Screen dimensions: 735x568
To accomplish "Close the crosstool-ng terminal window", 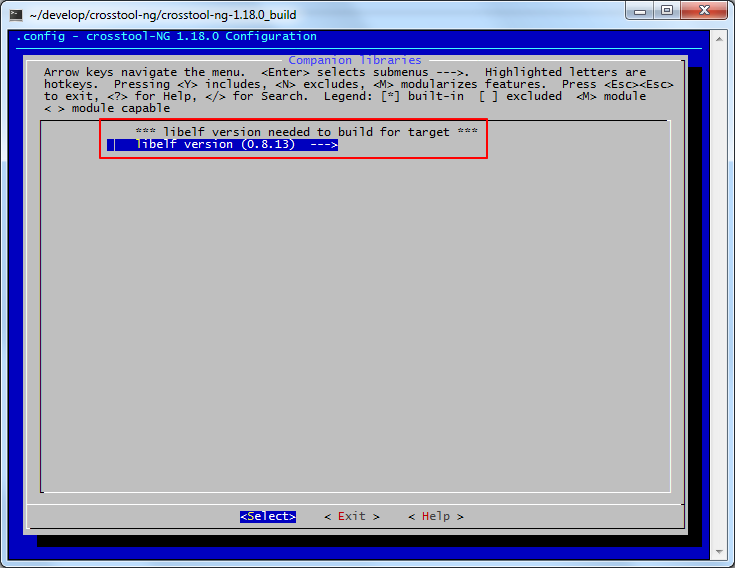I will point(704,11).
